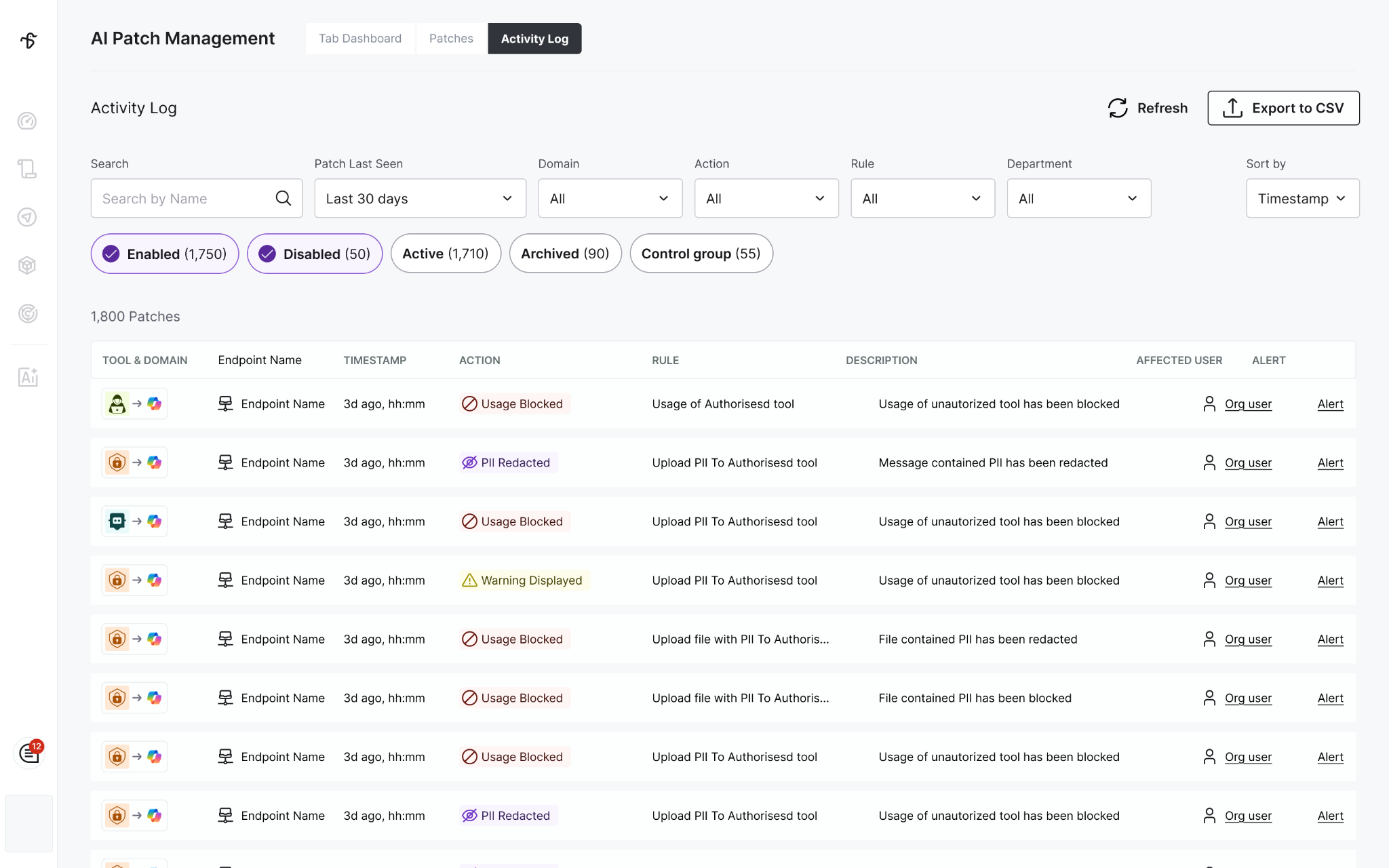Enable the Archived (90) filter chip
Viewport: 1389px width, 868px height.
565,254
